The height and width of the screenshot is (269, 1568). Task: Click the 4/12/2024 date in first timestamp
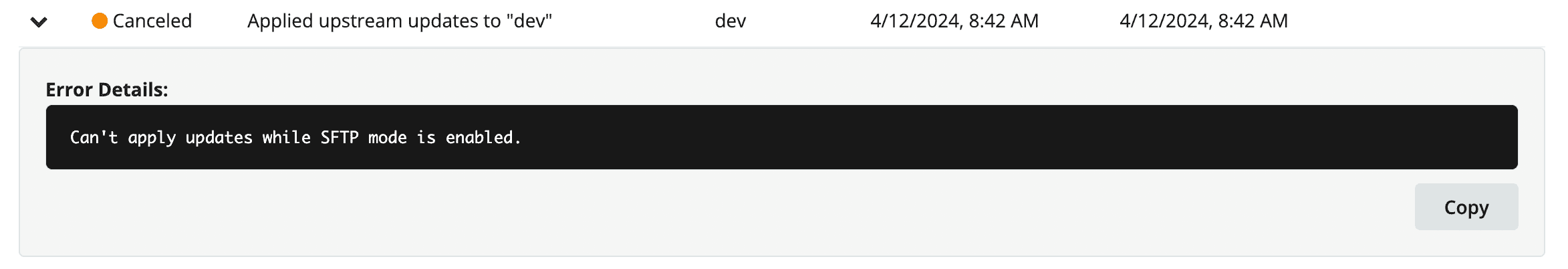coord(915,21)
